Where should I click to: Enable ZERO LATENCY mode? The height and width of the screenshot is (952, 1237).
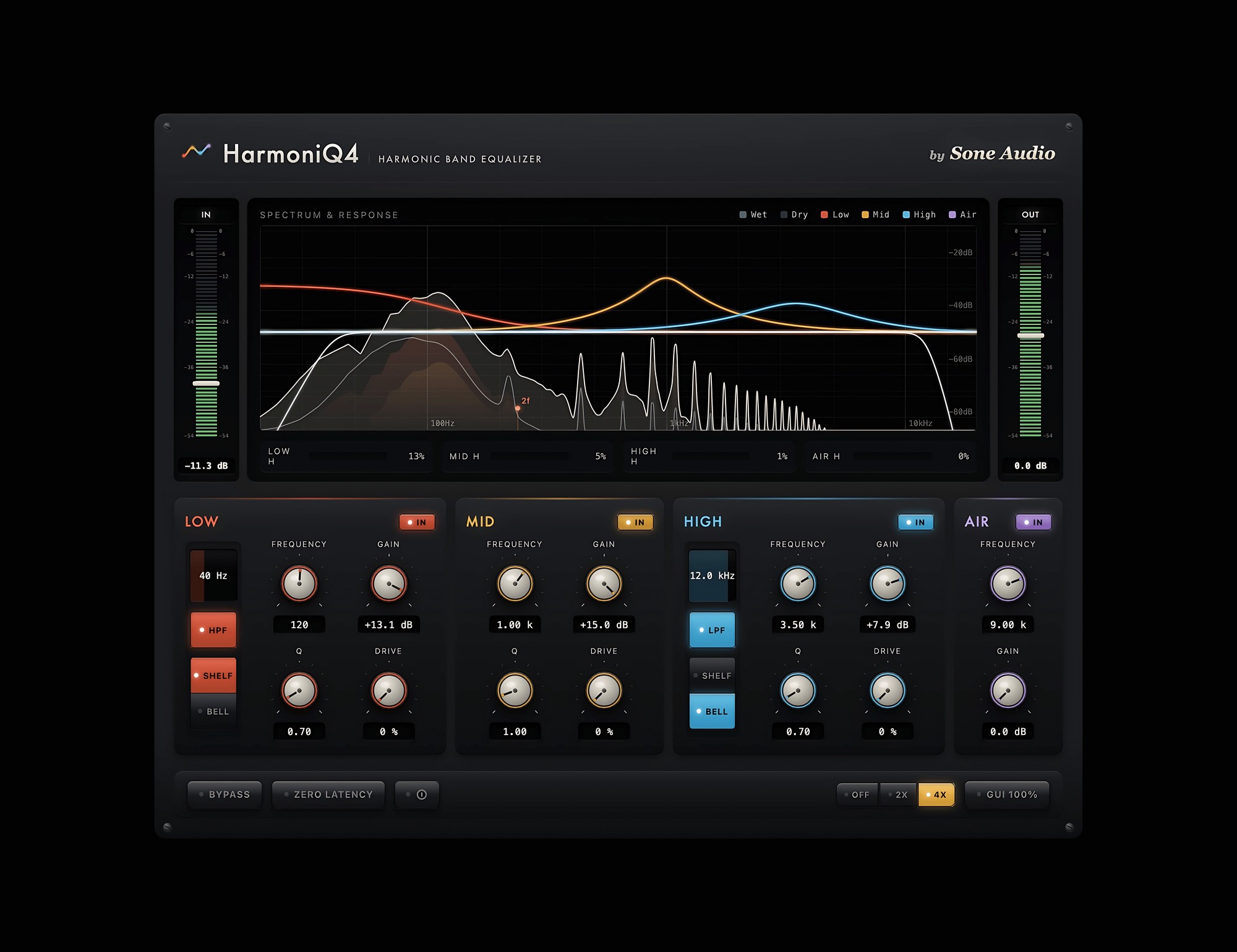328,794
